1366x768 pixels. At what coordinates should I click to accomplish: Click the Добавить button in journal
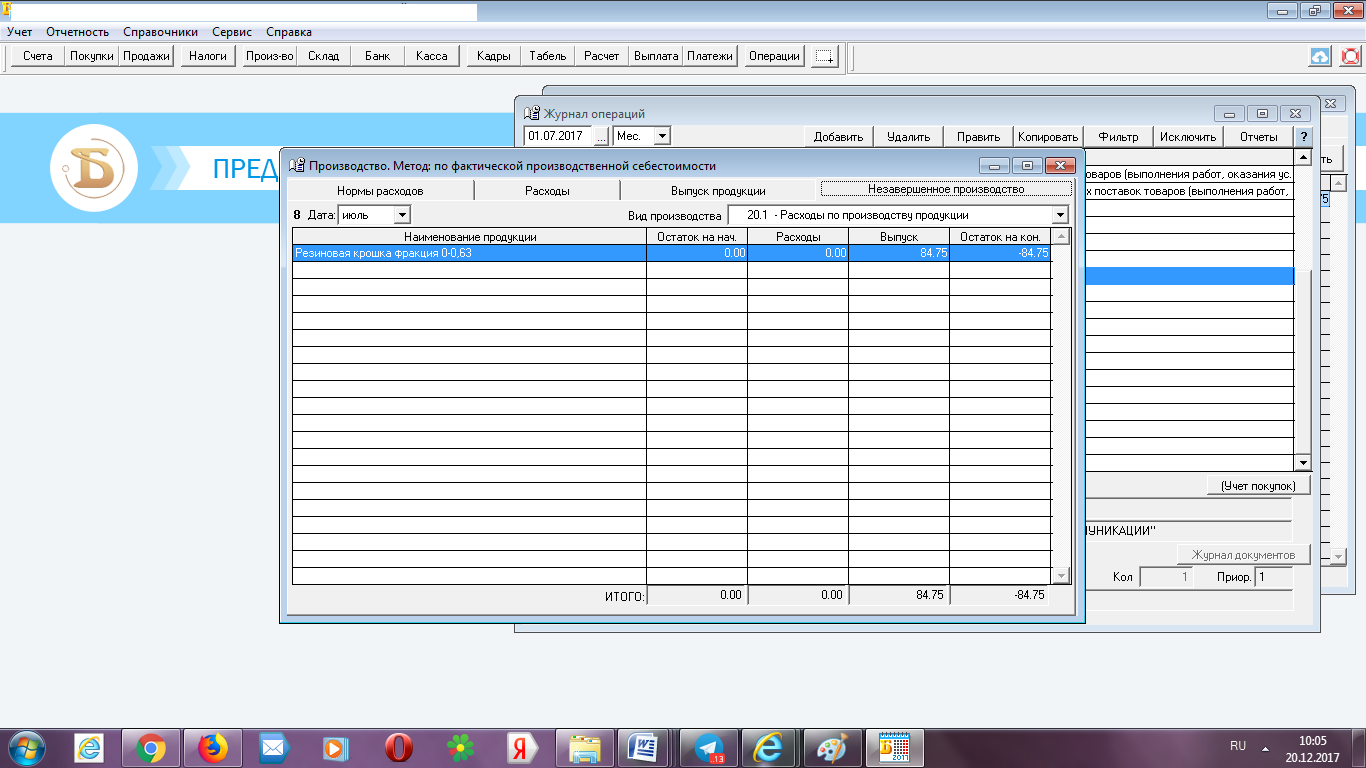[x=838, y=136]
